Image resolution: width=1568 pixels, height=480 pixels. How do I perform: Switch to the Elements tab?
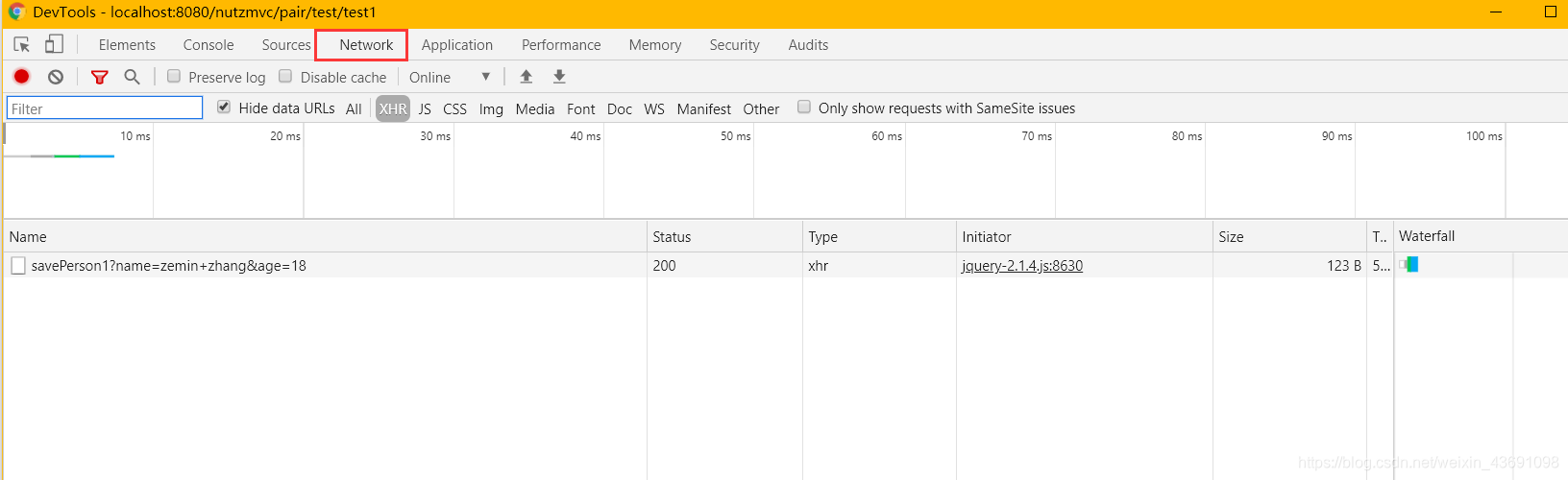[127, 45]
